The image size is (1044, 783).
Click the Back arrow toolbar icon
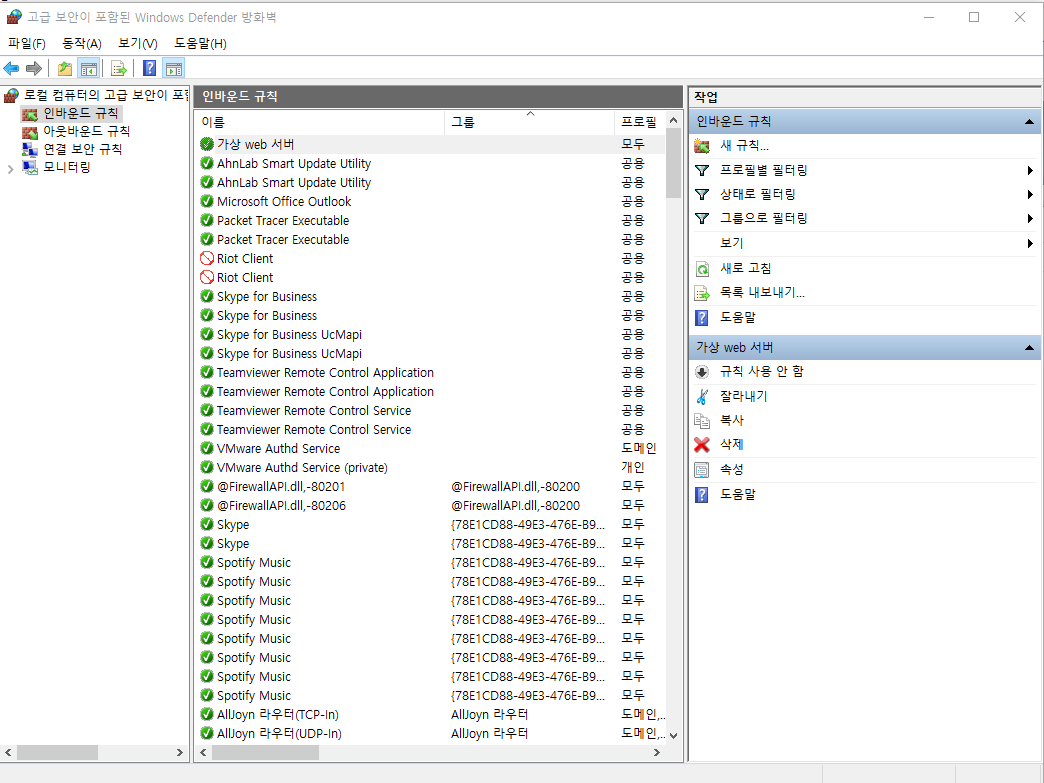pos(11,68)
